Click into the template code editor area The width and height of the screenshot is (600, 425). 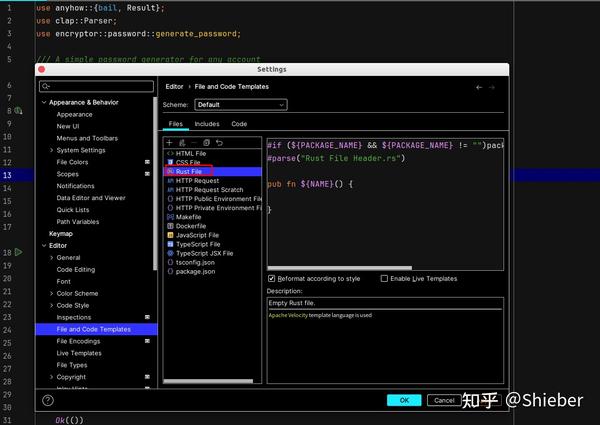click(385, 204)
